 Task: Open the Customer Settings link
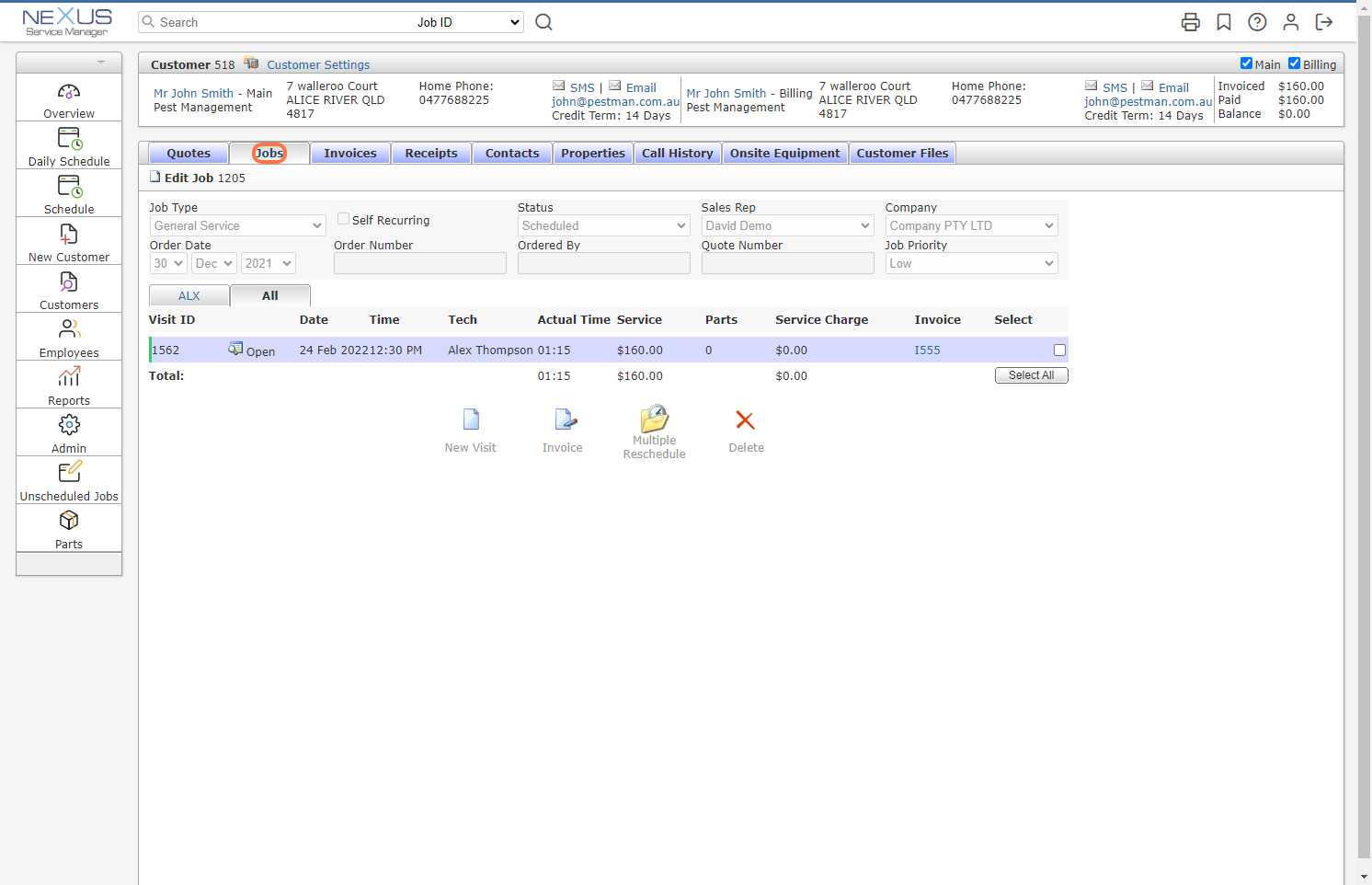point(318,64)
